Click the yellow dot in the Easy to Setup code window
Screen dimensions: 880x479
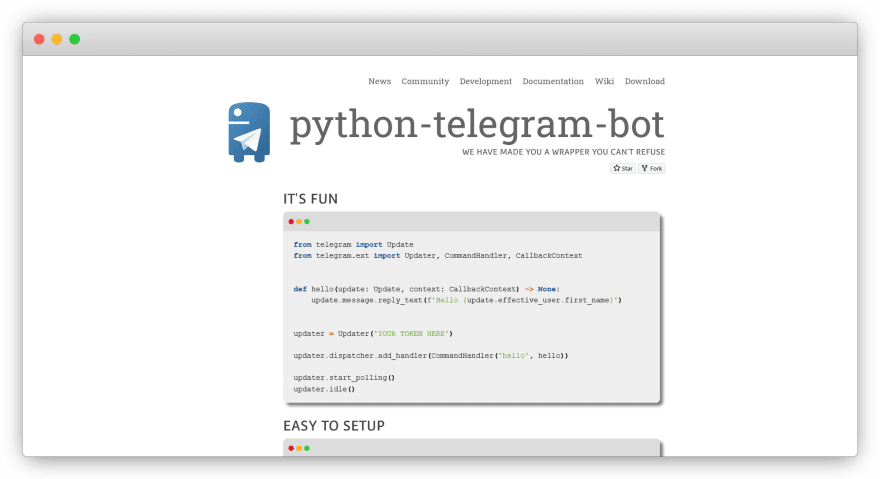(x=299, y=448)
